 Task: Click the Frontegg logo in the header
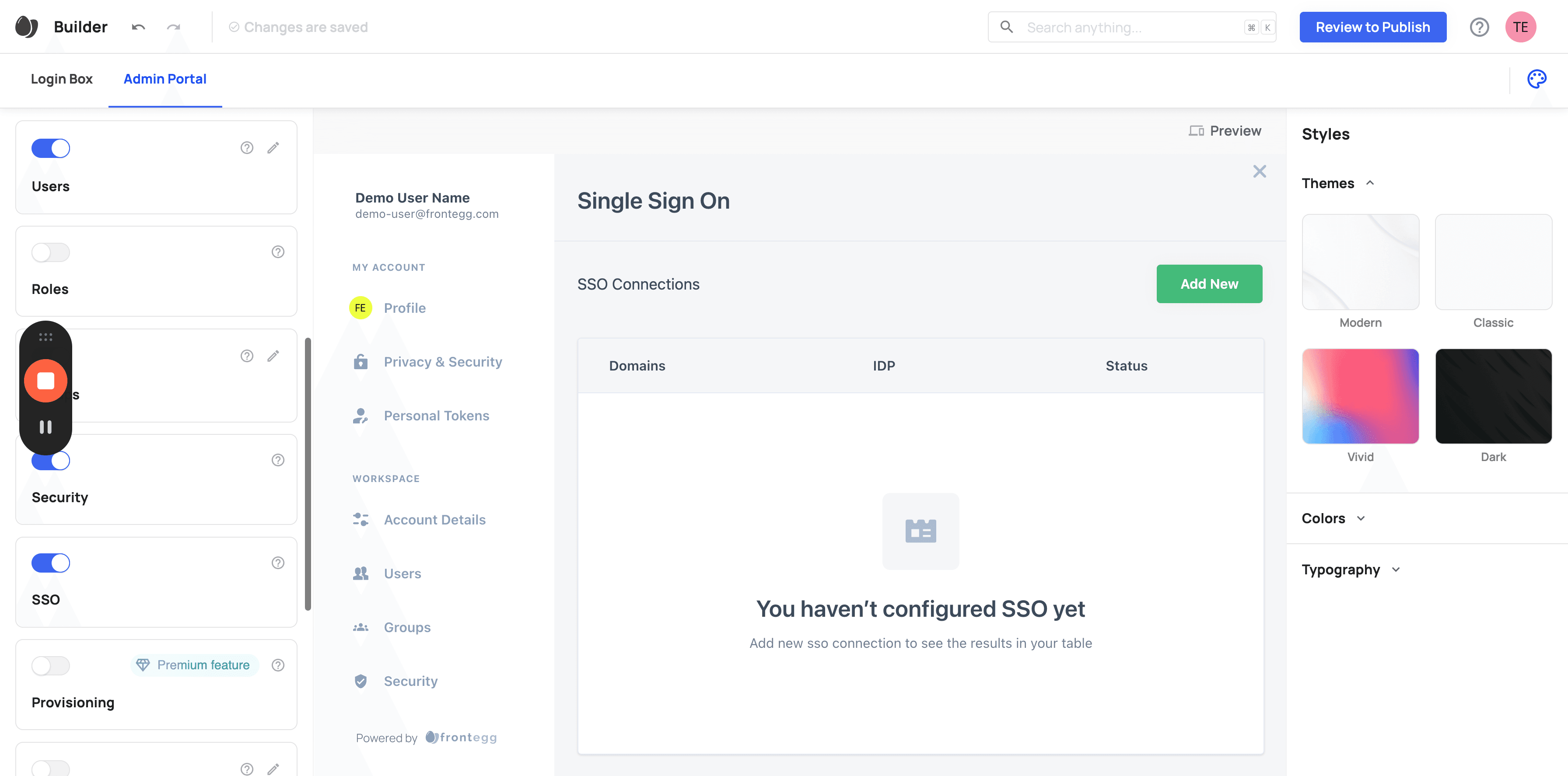tap(26, 27)
